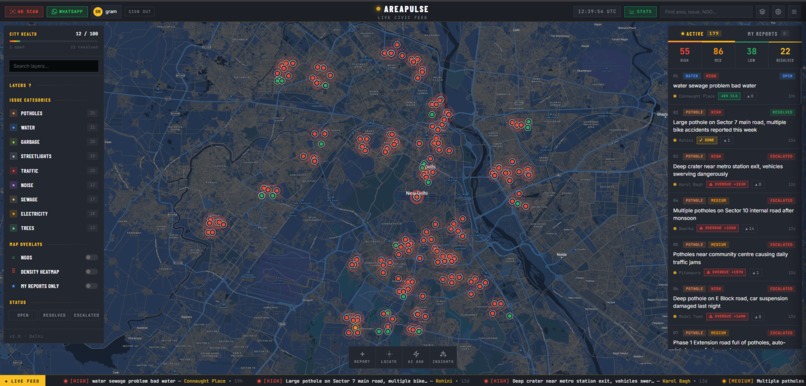
Task: Open the Deep pothole on E Block road report
Action: click(x=735, y=303)
